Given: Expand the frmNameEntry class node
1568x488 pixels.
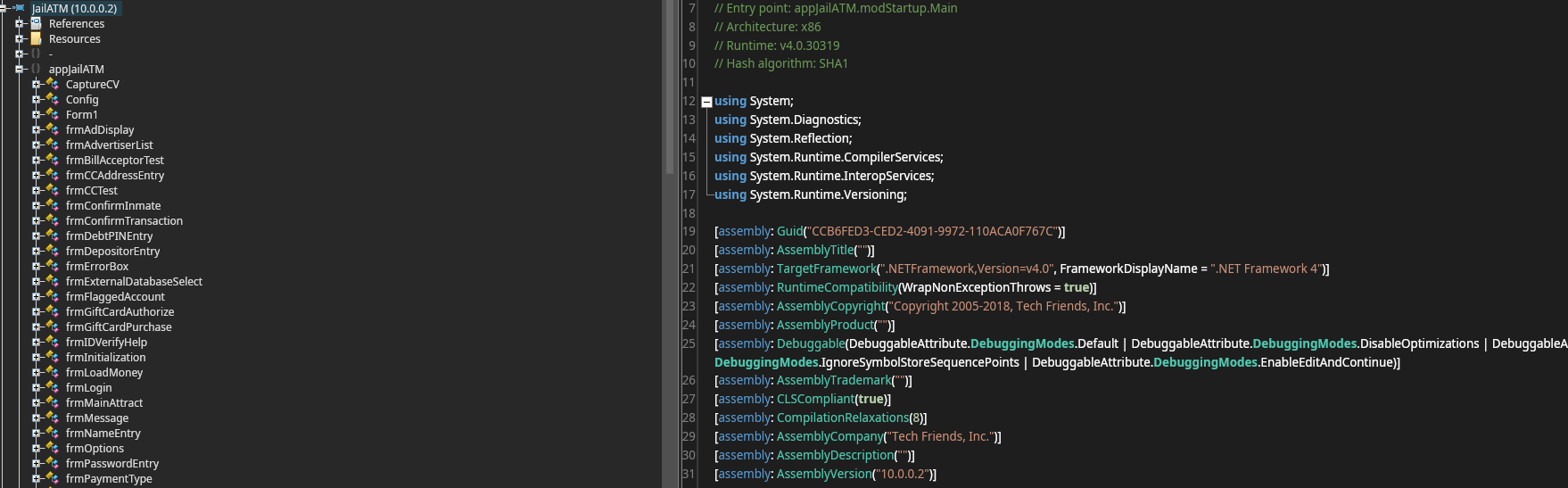Looking at the screenshot, I should point(37,433).
